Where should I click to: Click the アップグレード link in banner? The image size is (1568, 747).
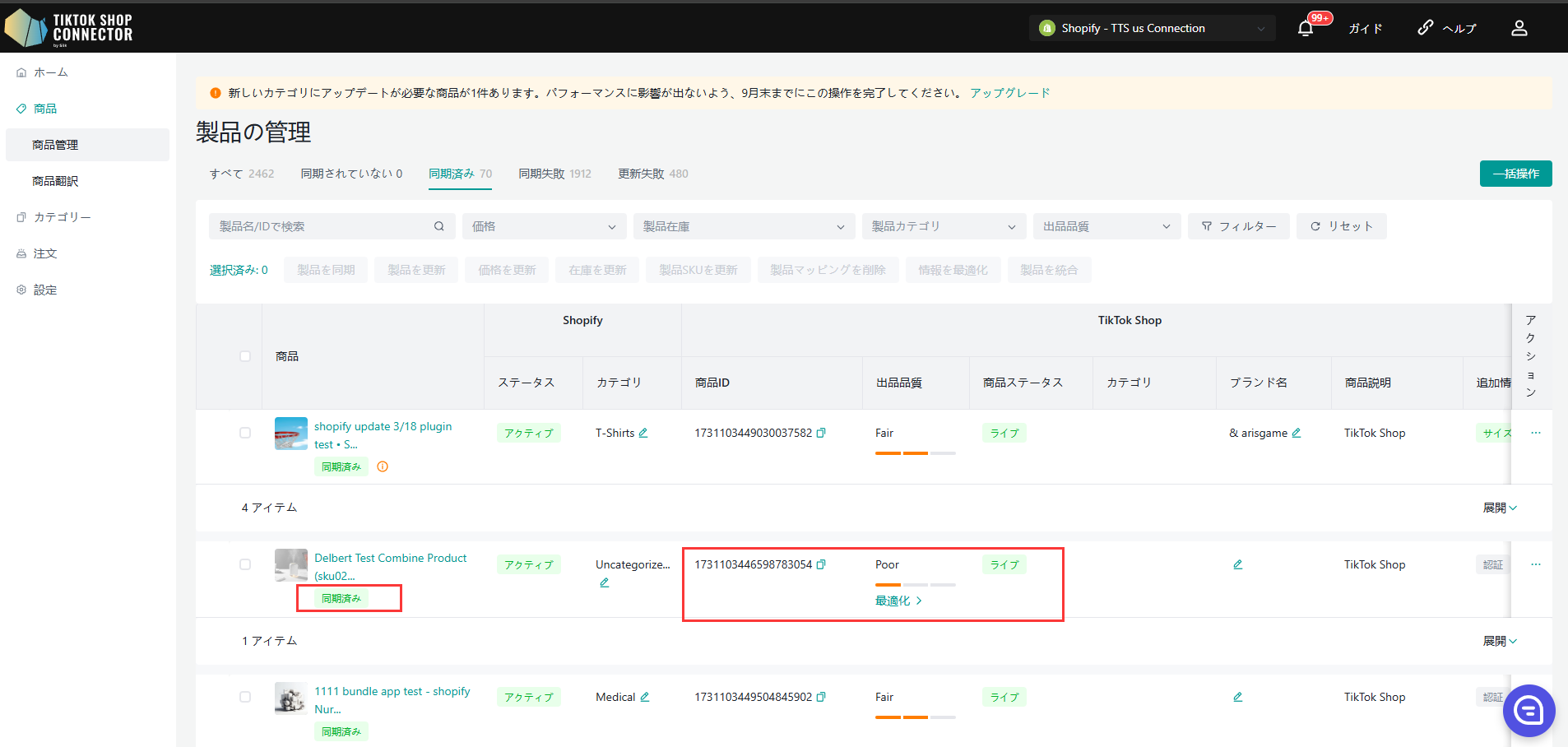point(1009,93)
